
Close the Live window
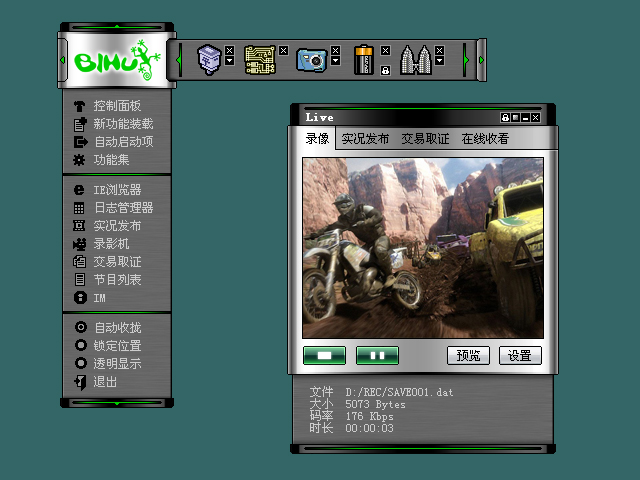[536, 118]
